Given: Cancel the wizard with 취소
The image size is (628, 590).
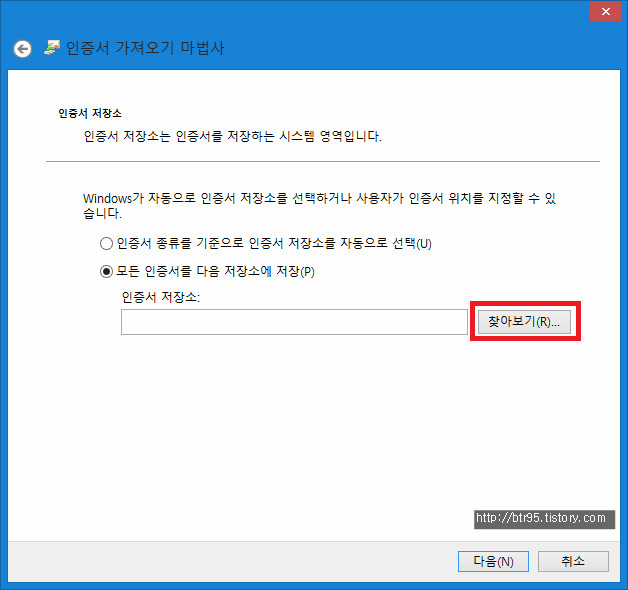Looking at the screenshot, I should (573, 561).
